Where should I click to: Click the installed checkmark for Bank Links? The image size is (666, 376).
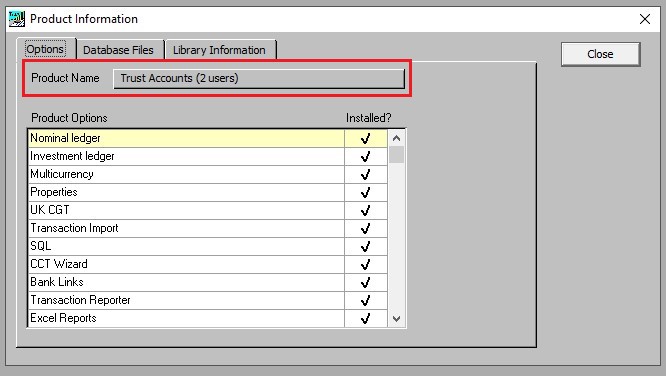[x=365, y=283]
